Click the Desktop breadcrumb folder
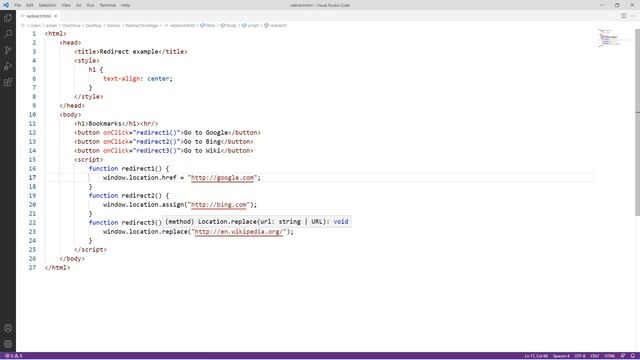This screenshot has height=360, width=640. [93, 25]
